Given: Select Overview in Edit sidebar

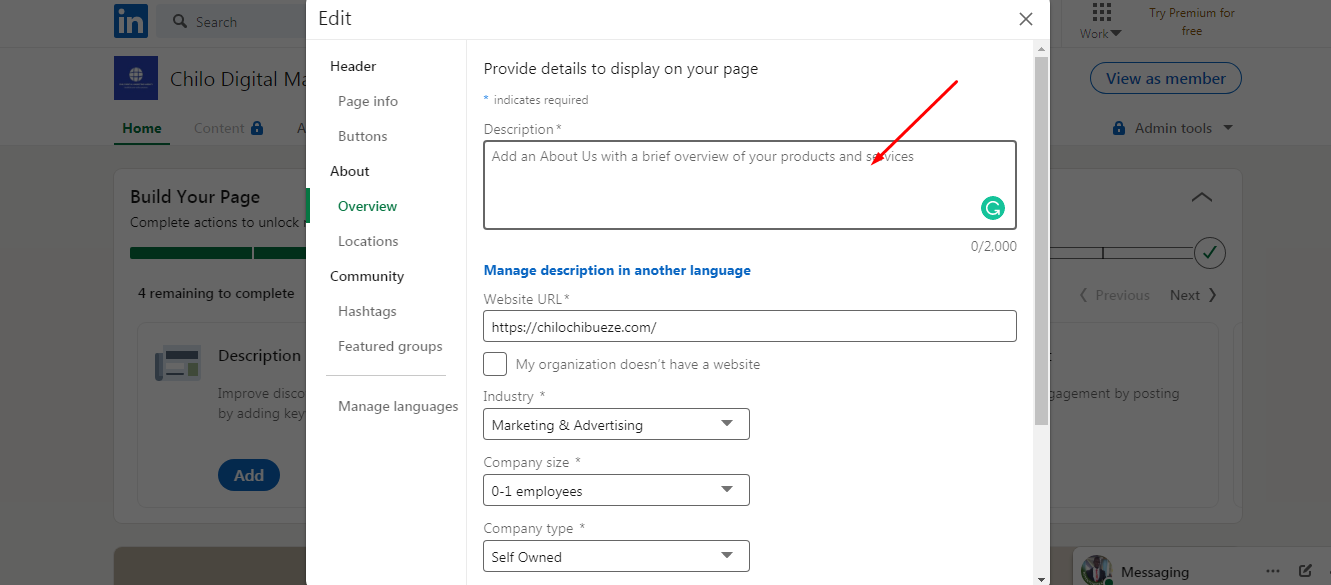Looking at the screenshot, I should pyautogui.click(x=368, y=206).
